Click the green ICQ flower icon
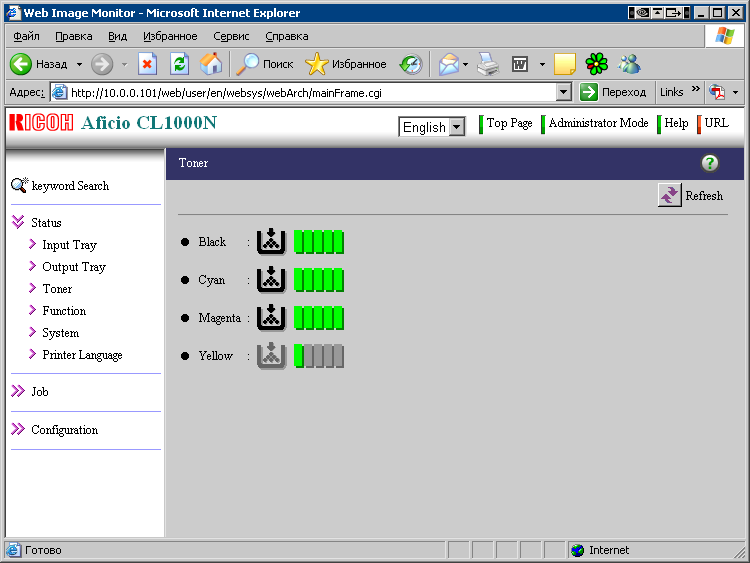The width and height of the screenshot is (750, 563). [596, 64]
